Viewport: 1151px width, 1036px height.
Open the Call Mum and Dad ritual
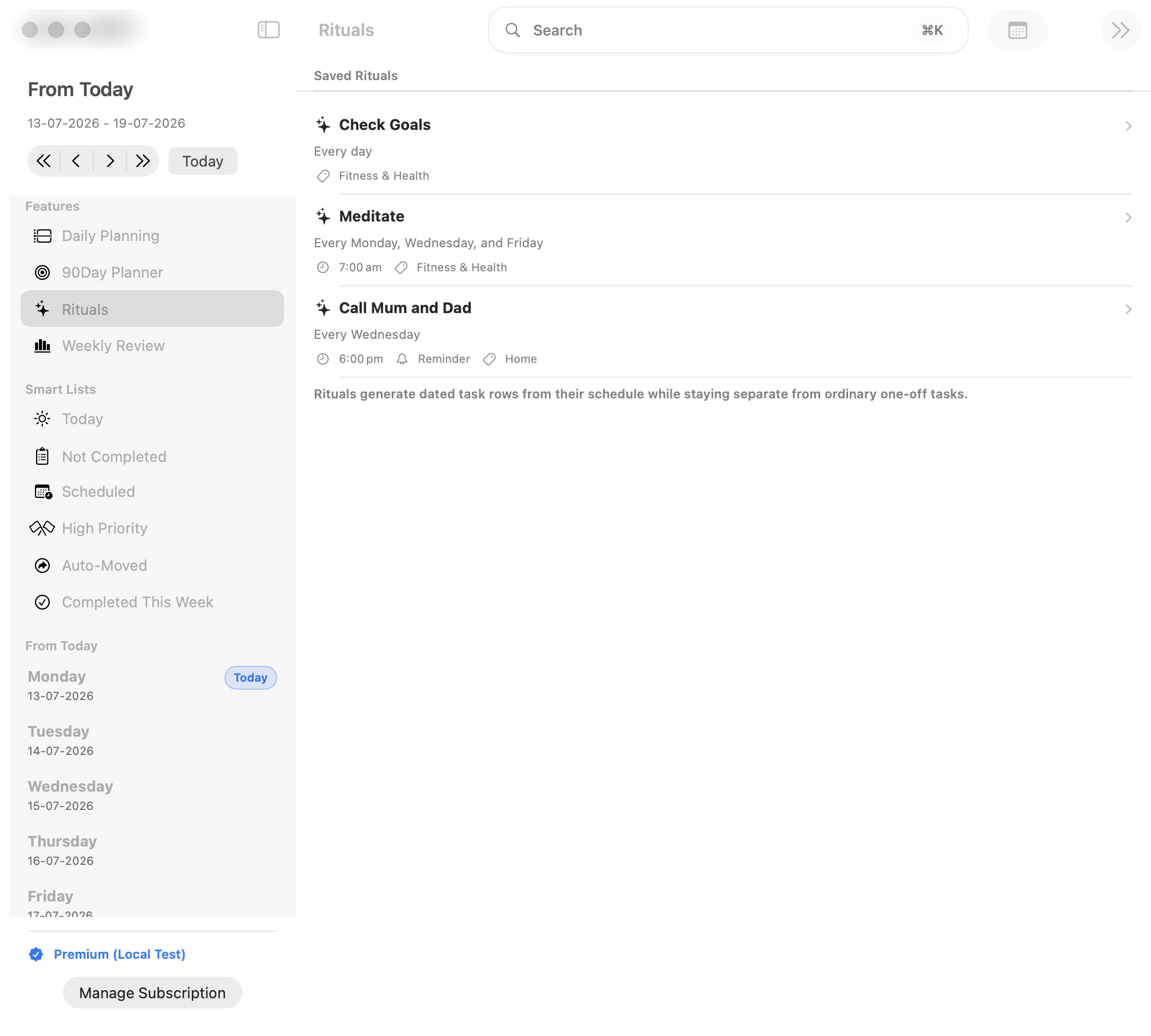[723, 332]
